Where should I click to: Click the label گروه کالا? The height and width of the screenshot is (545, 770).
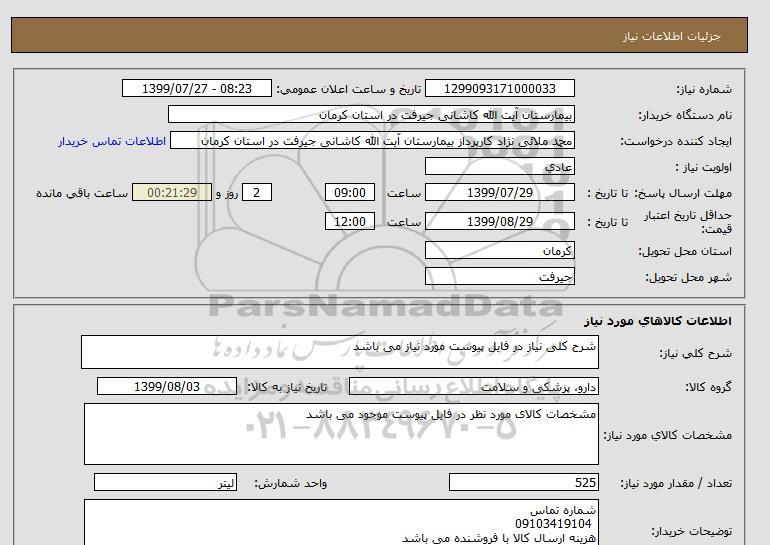pyautogui.click(x=708, y=387)
